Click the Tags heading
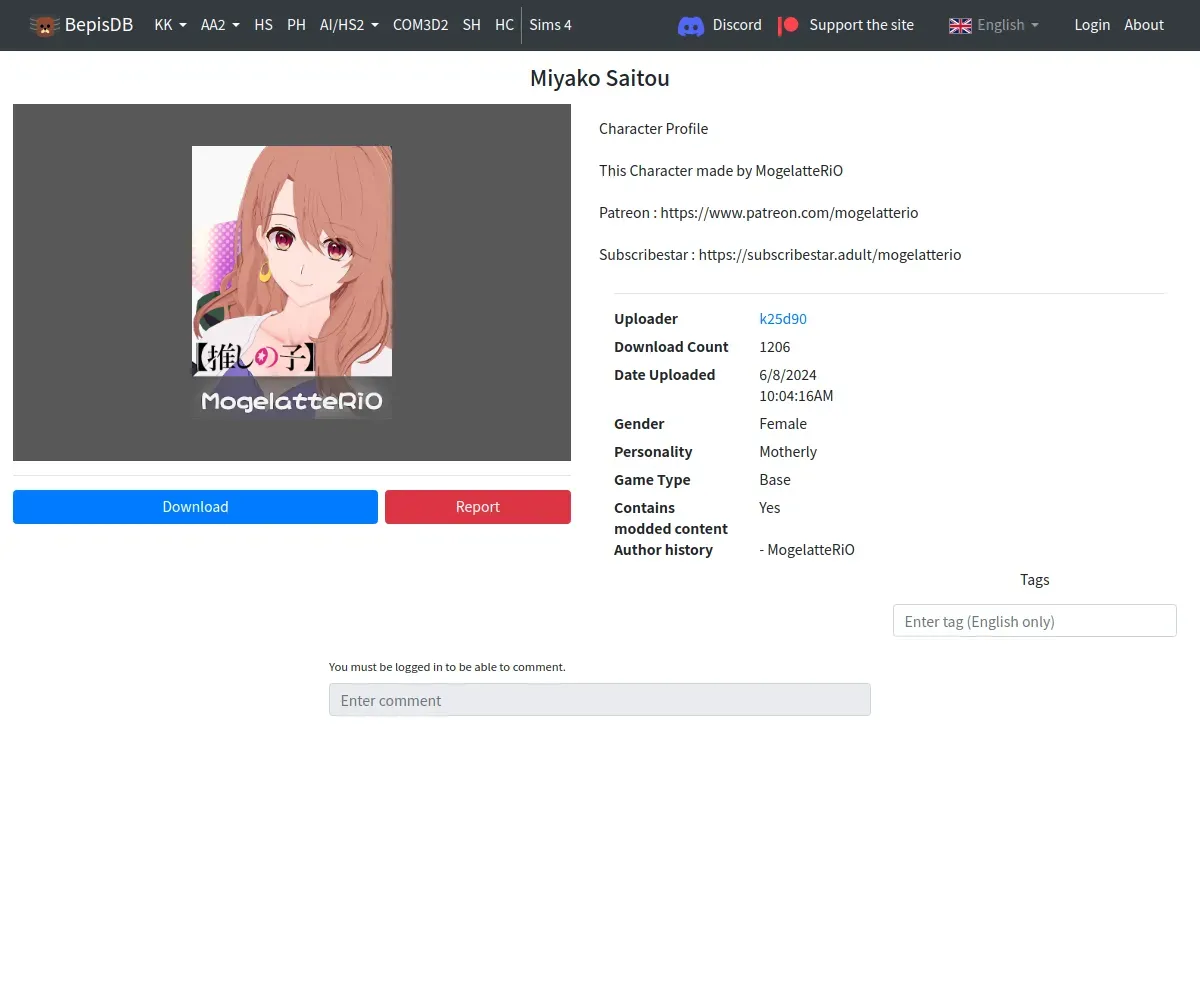This screenshot has height=1000, width=1200. (1035, 580)
